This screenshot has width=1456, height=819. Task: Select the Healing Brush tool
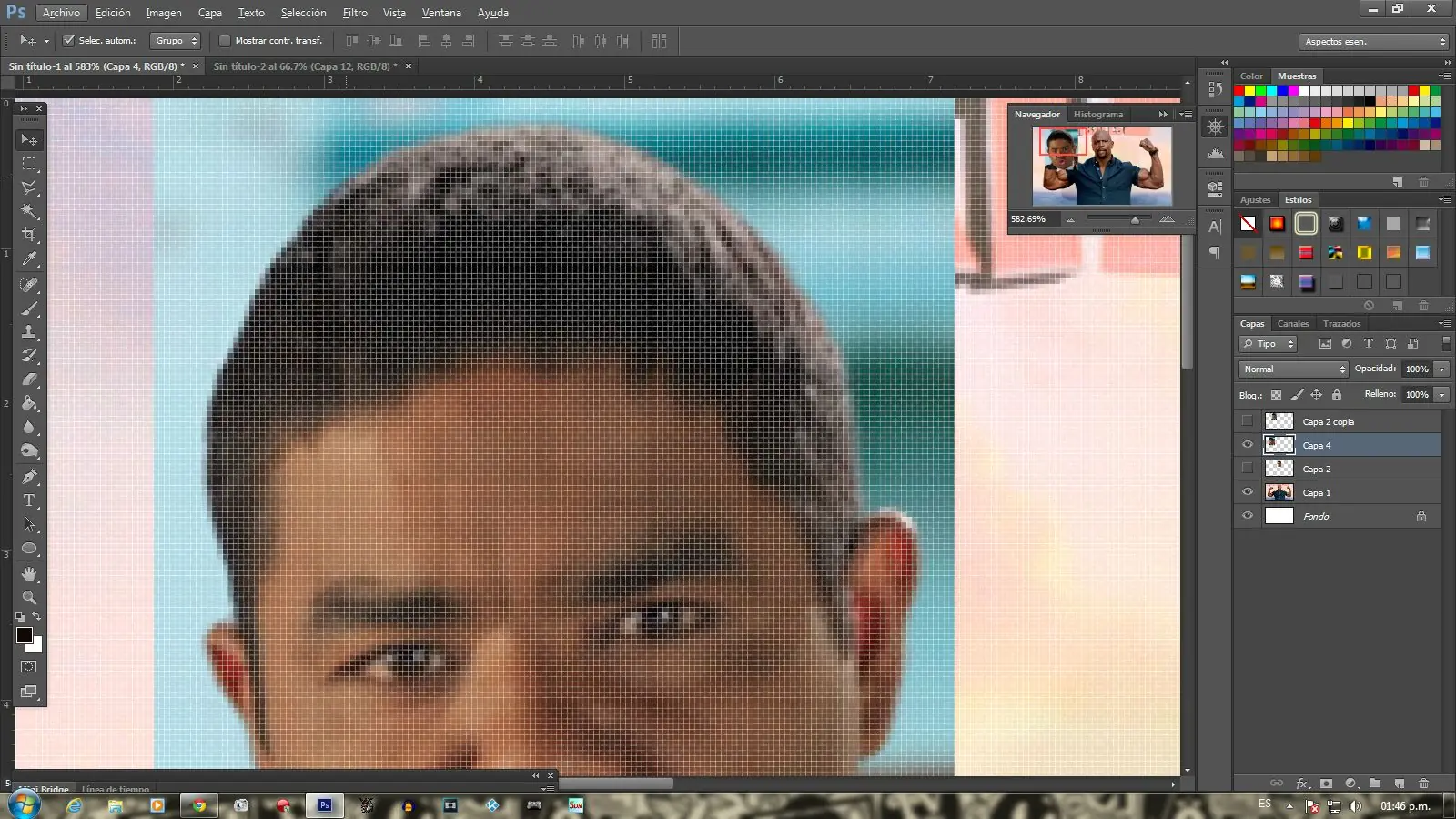tap(29, 285)
